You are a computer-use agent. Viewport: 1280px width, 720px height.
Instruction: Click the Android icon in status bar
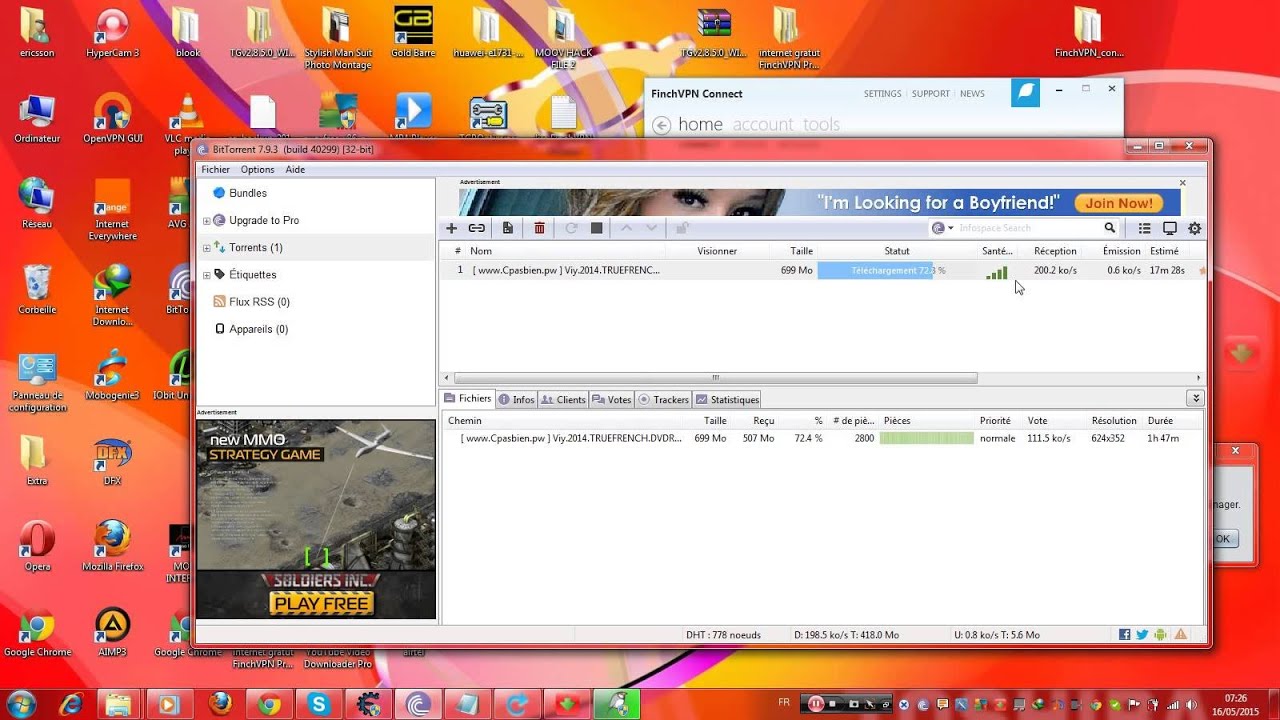pos(1160,634)
